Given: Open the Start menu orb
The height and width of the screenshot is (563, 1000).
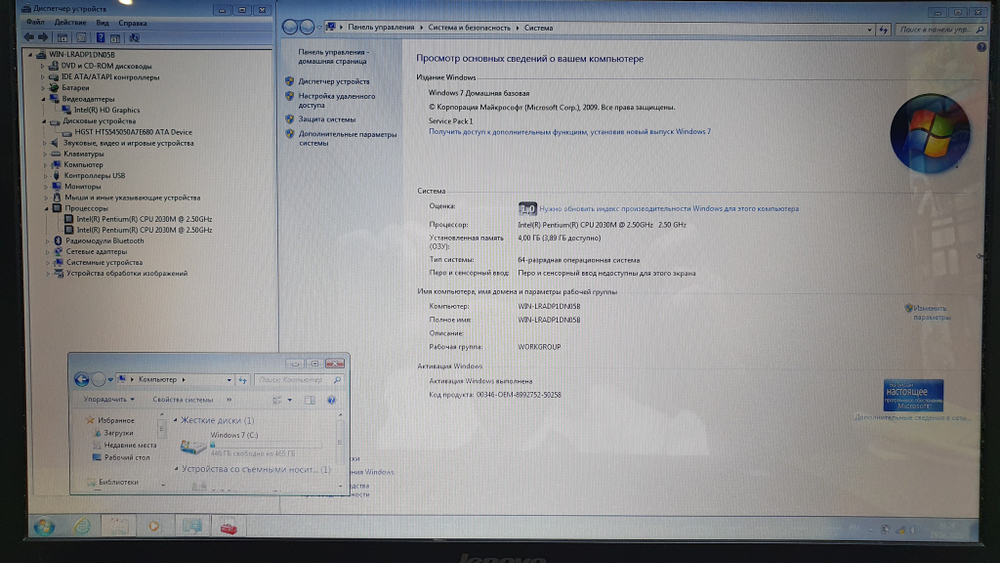Looking at the screenshot, I should click(44, 527).
